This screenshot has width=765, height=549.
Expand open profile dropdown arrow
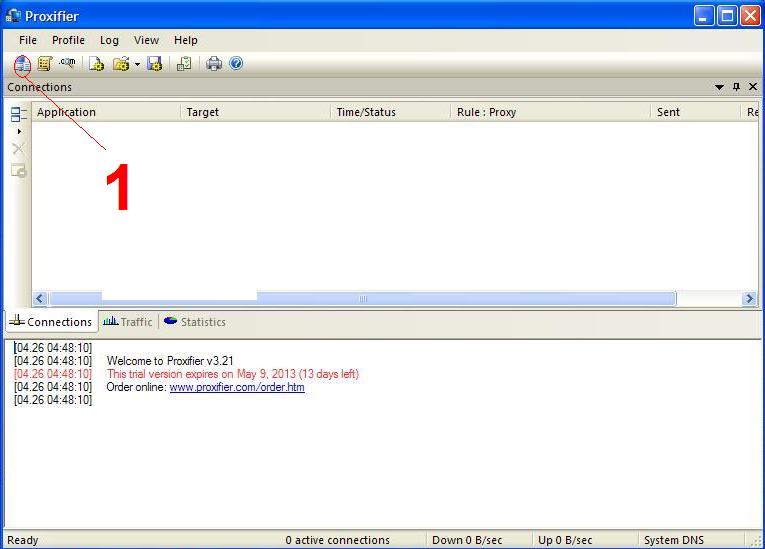(137, 64)
